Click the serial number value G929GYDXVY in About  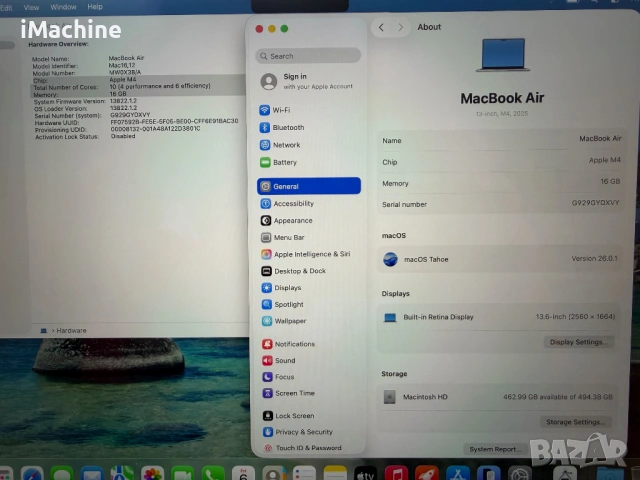[x=595, y=202]
